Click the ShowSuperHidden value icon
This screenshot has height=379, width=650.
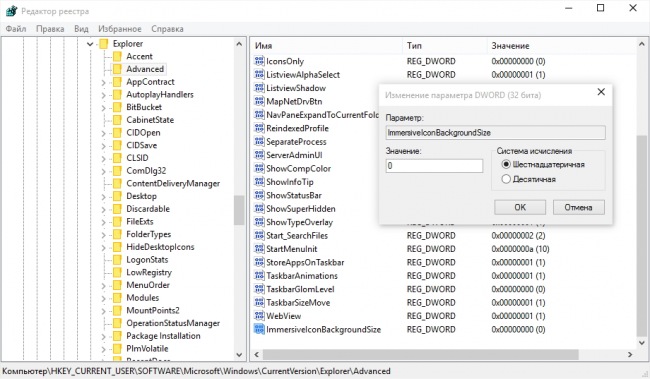[259, 209]
